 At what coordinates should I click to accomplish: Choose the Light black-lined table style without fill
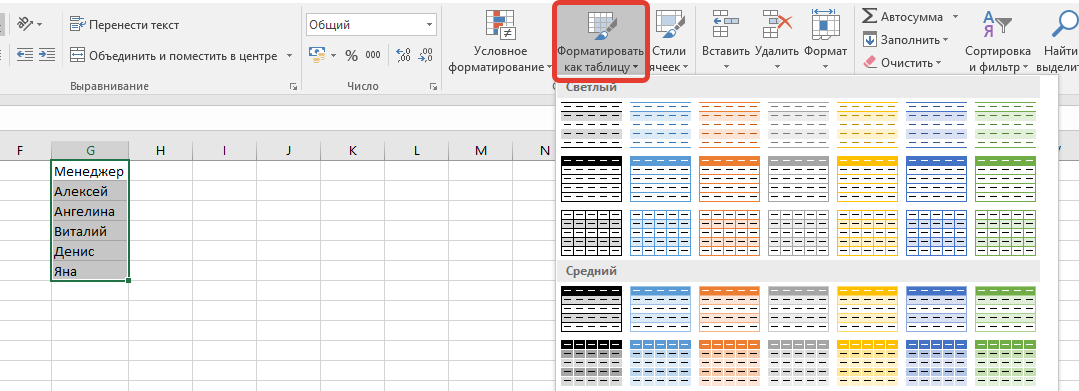[592, 125]
